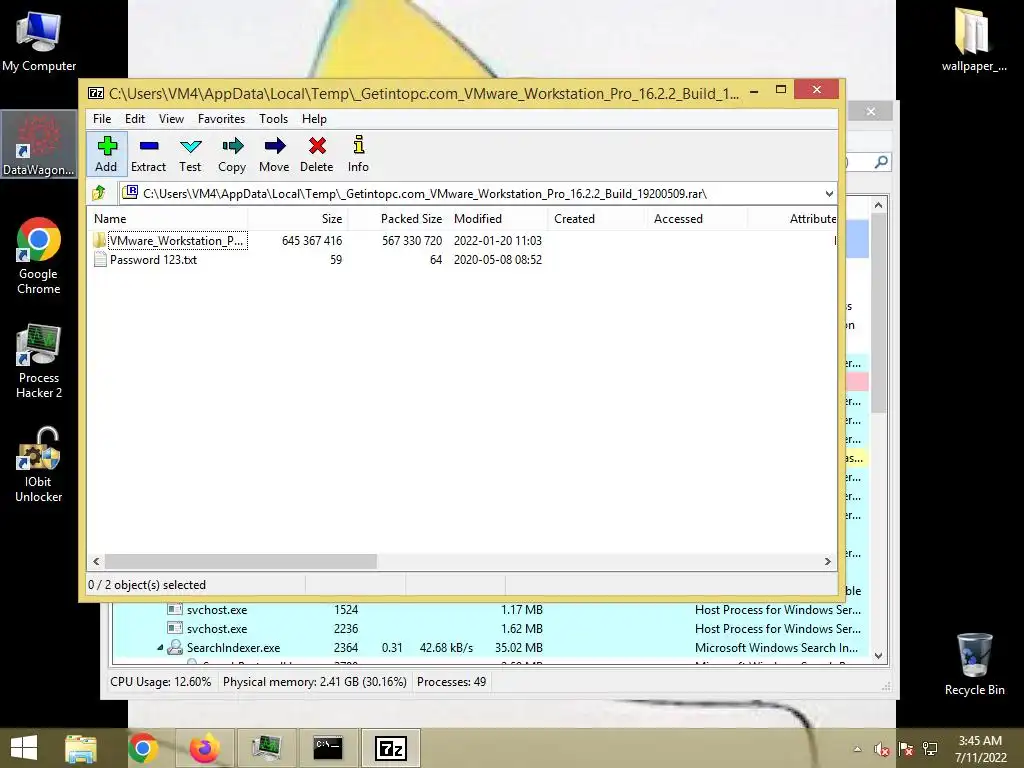Click the Windows Start button
The height and width of the screenshot is (768, 1024).
tap(24, 748)
